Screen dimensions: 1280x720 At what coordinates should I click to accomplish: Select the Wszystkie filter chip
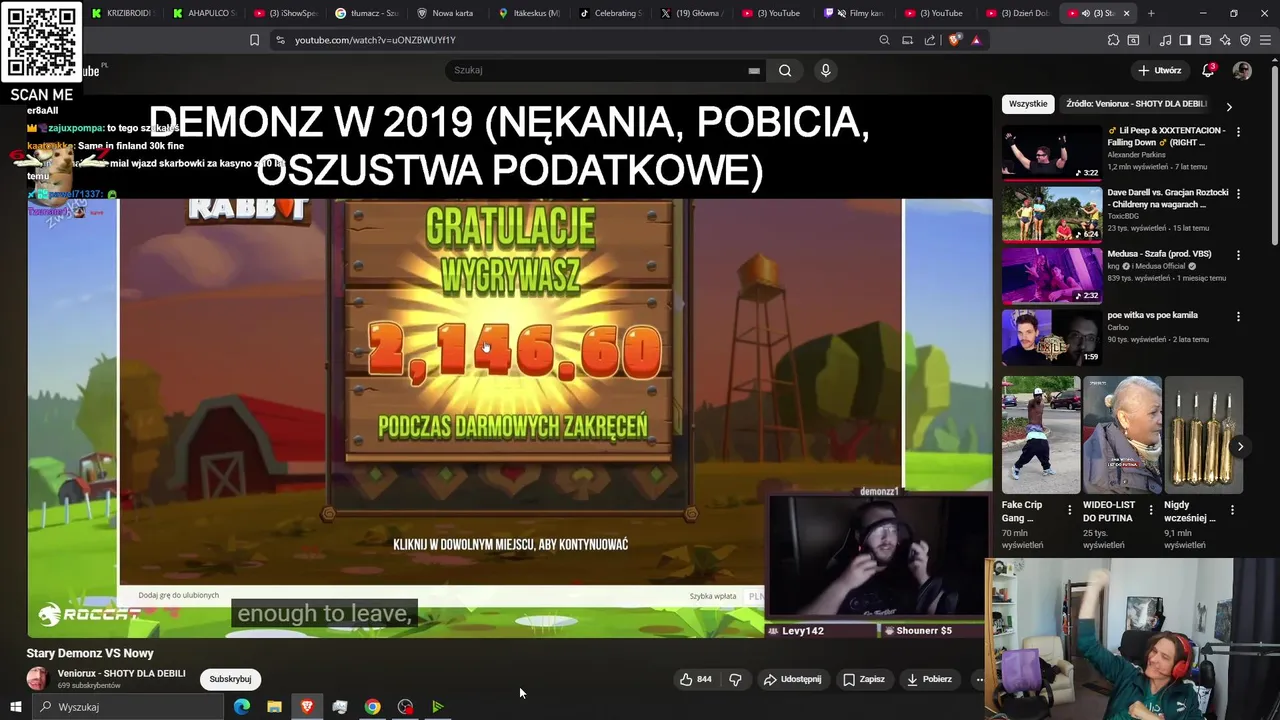coord(1028,104)
